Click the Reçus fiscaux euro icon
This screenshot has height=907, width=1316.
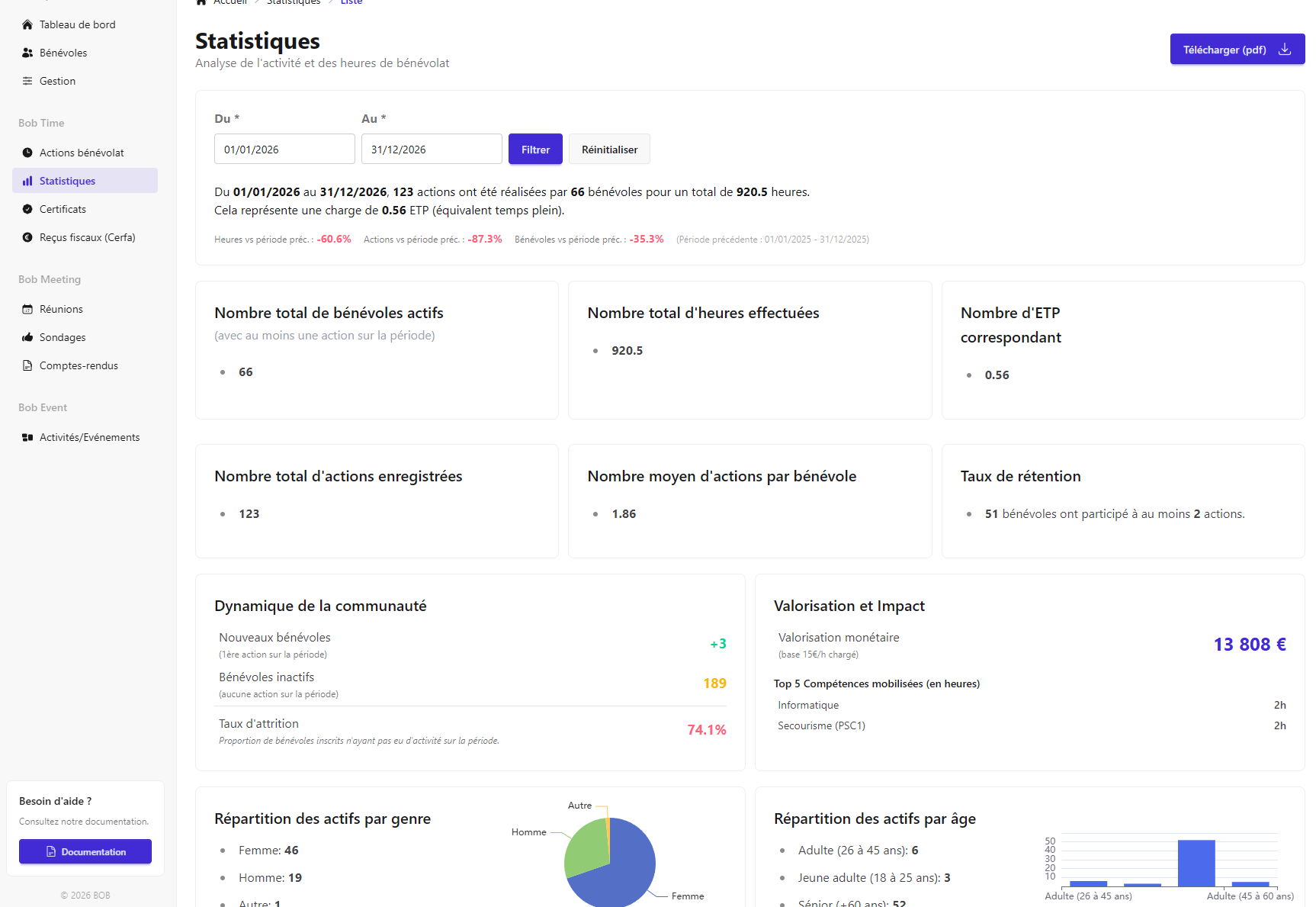click(x=27, y=237)
